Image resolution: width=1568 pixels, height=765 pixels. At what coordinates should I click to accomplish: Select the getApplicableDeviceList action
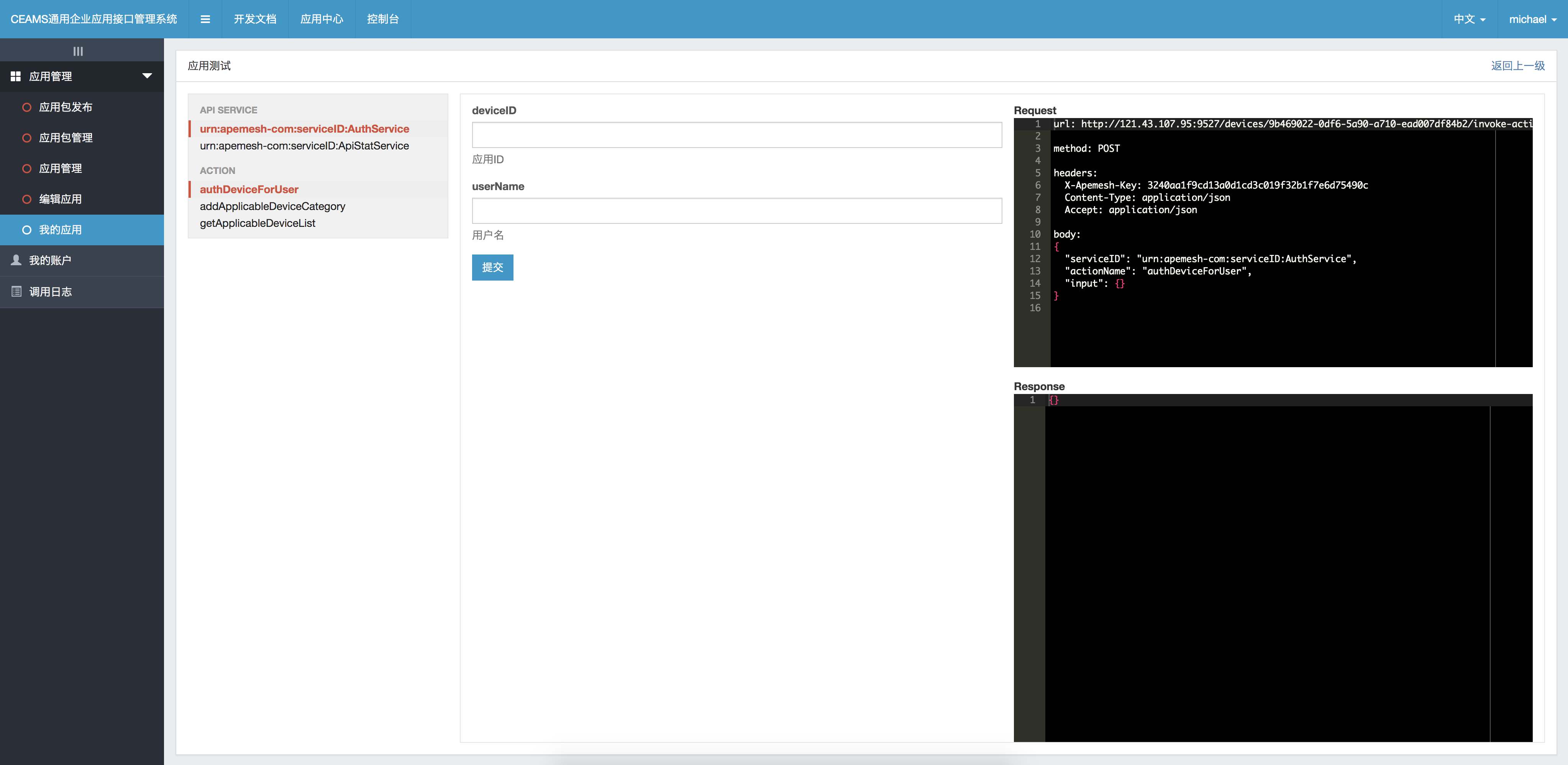click(x=258, y=223)
